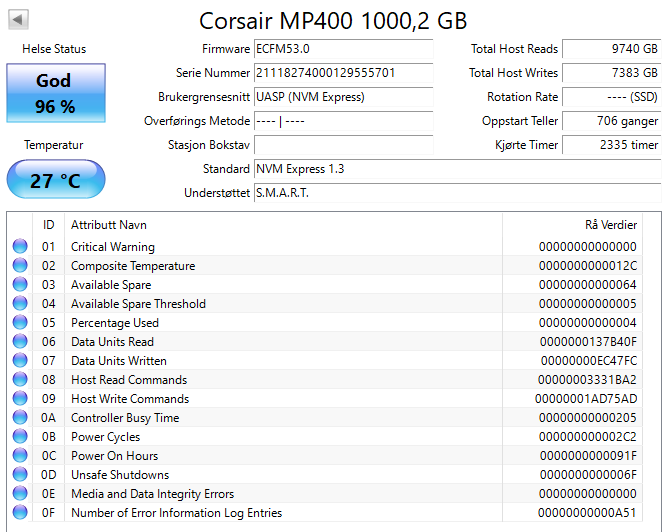
Task: Click the empty Stasjon Bokstav field
Action: tap(343, 145)
